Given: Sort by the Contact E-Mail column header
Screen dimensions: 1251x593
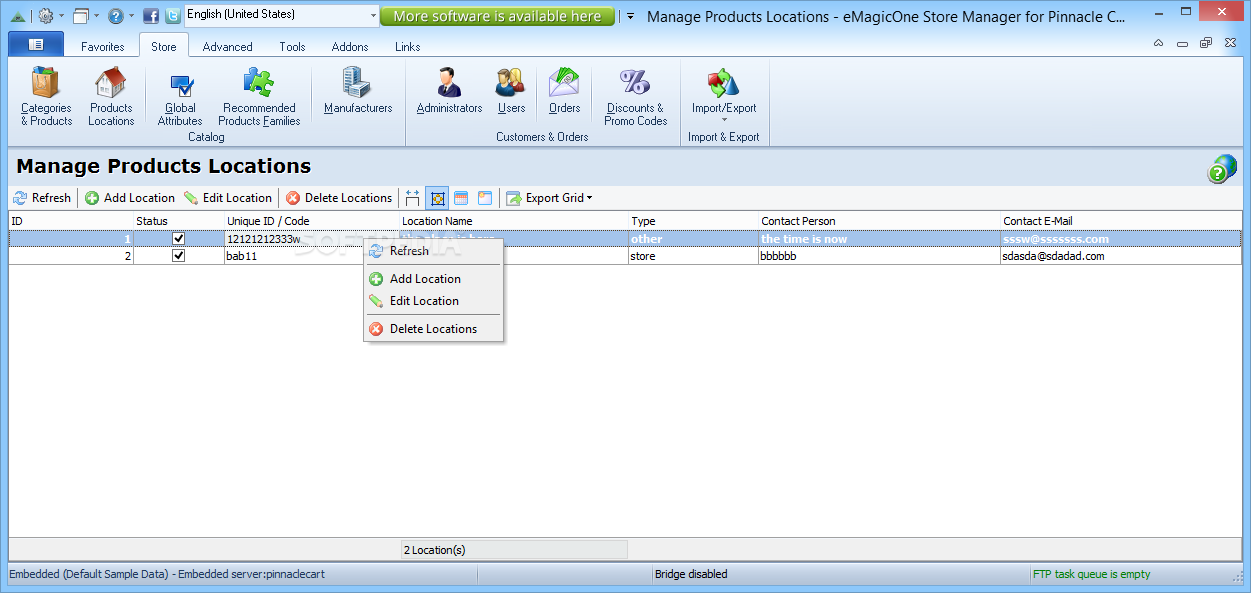Looking at the screenshot, I should (x=1121, y=221).
